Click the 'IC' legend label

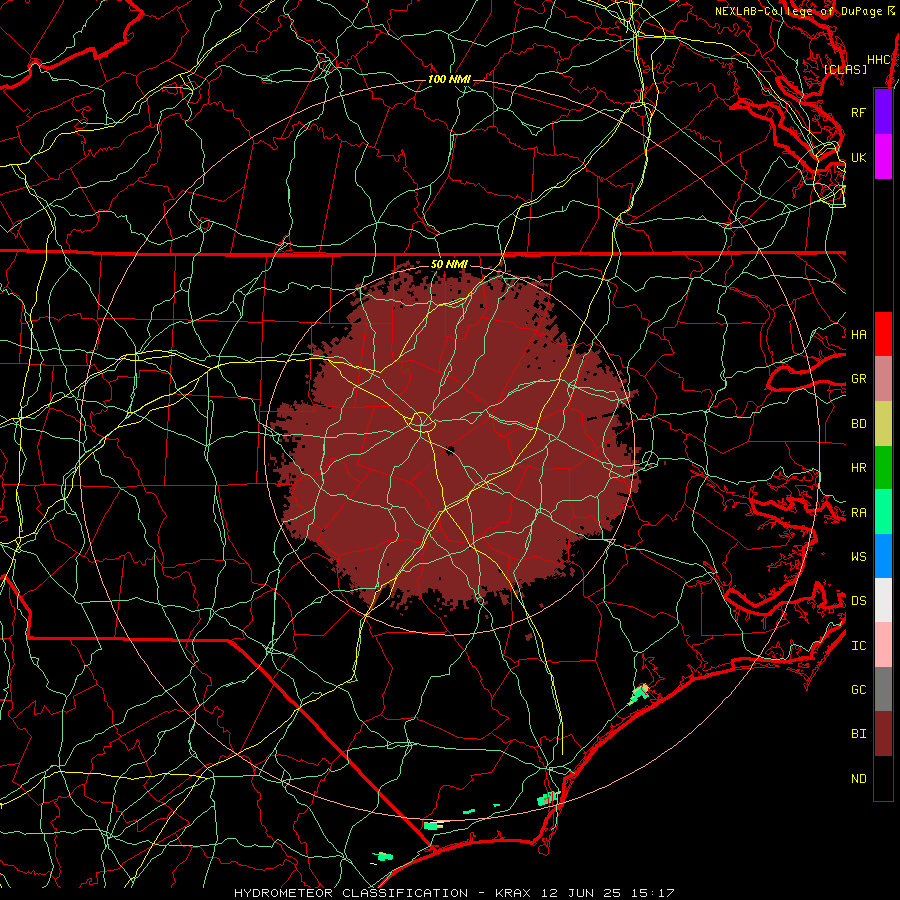coord(858,646)
